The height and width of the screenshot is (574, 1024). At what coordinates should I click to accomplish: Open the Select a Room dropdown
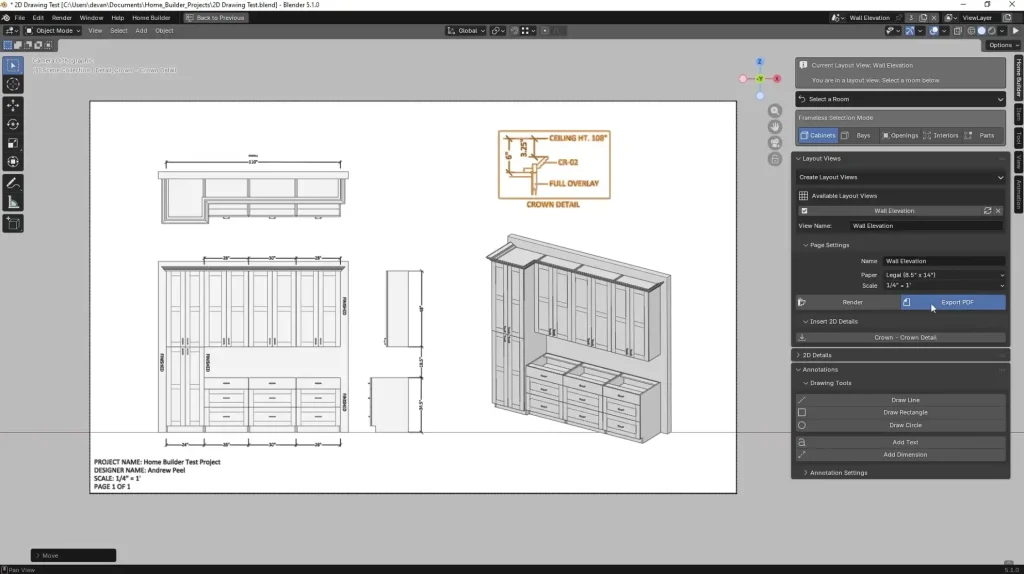point(900,99)
